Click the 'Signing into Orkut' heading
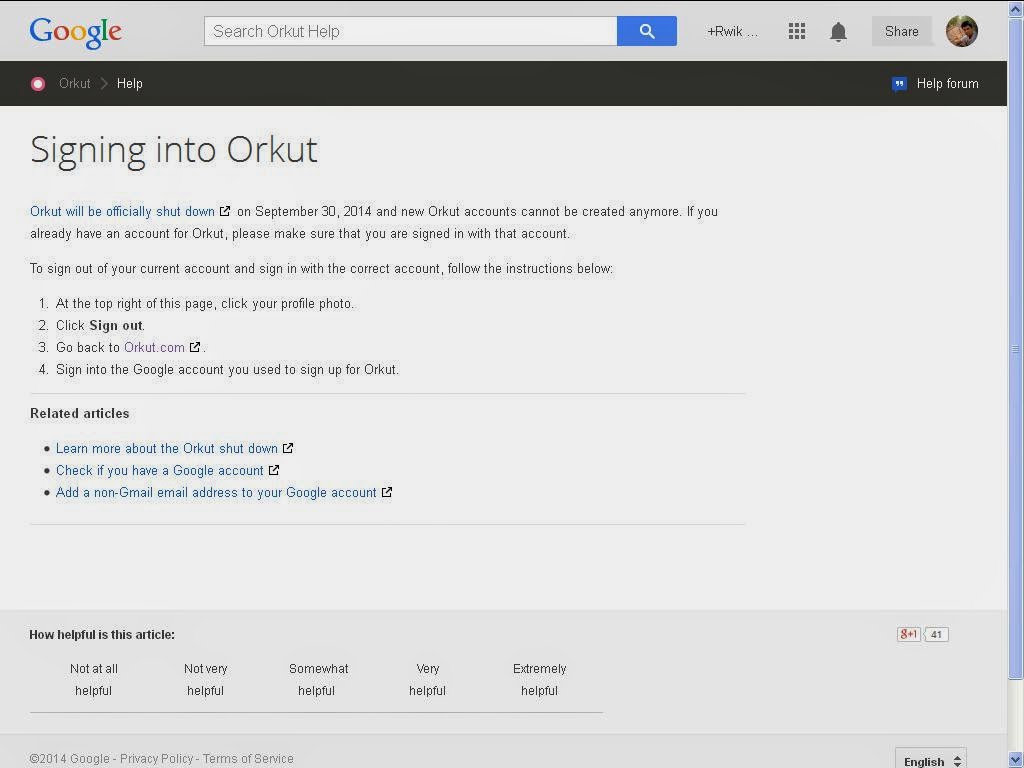Screen dimensions: 1024x768 click(x=174, y=150)
